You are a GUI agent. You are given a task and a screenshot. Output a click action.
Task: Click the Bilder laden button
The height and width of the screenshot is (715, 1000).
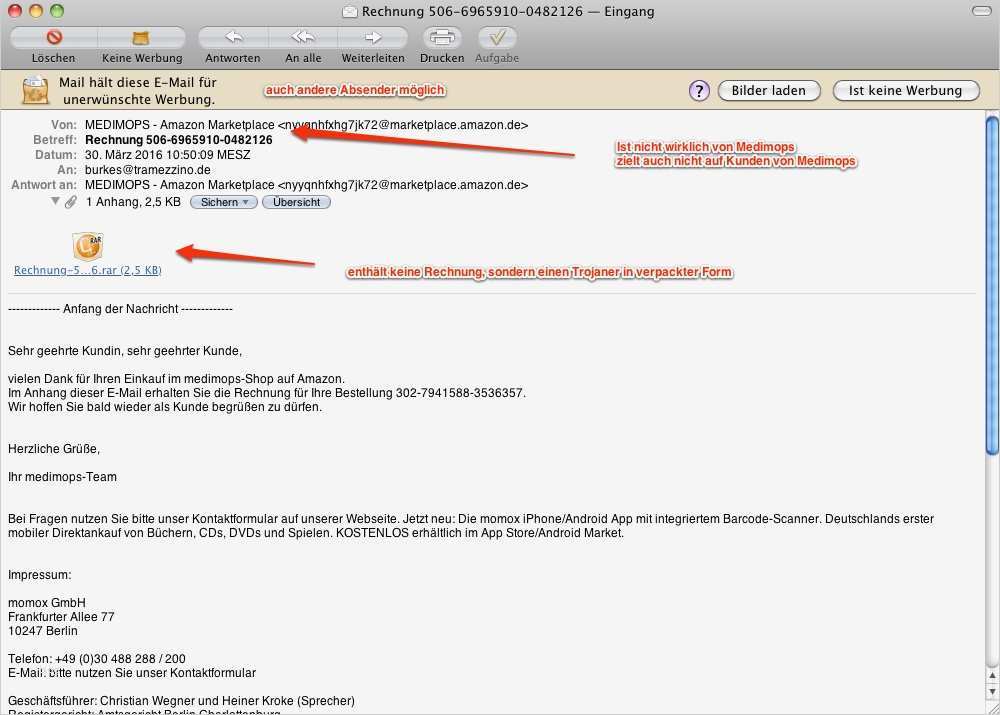[x=768, y=91]
